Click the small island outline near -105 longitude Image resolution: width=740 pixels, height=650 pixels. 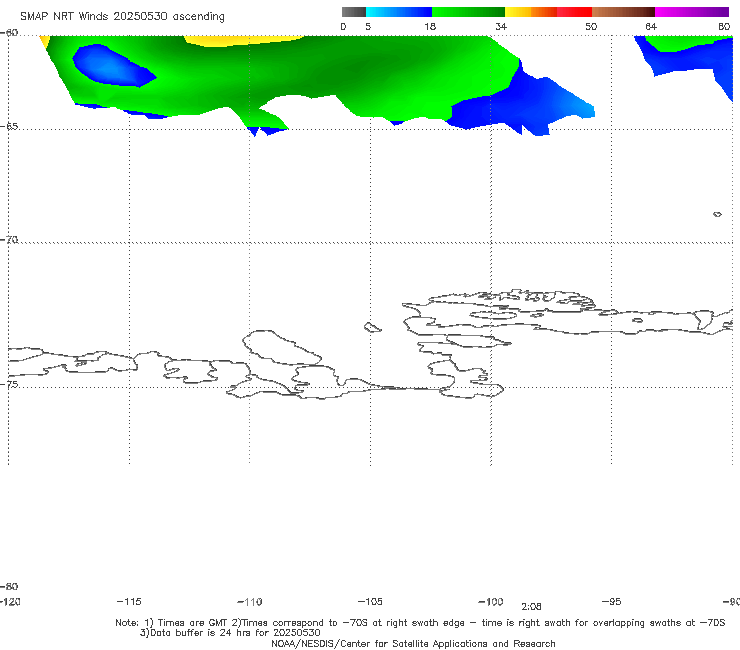pyautogui.click(x=372, y=327)
